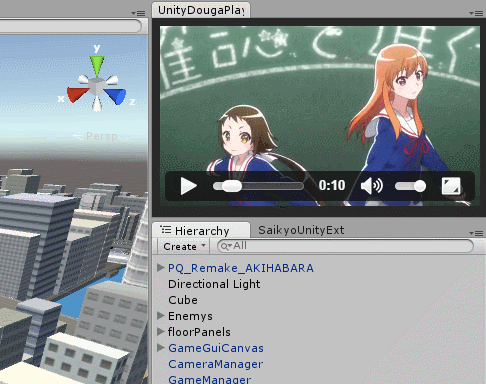Click the gizmo center cube
486x384 pixels.
coord(97,87)
